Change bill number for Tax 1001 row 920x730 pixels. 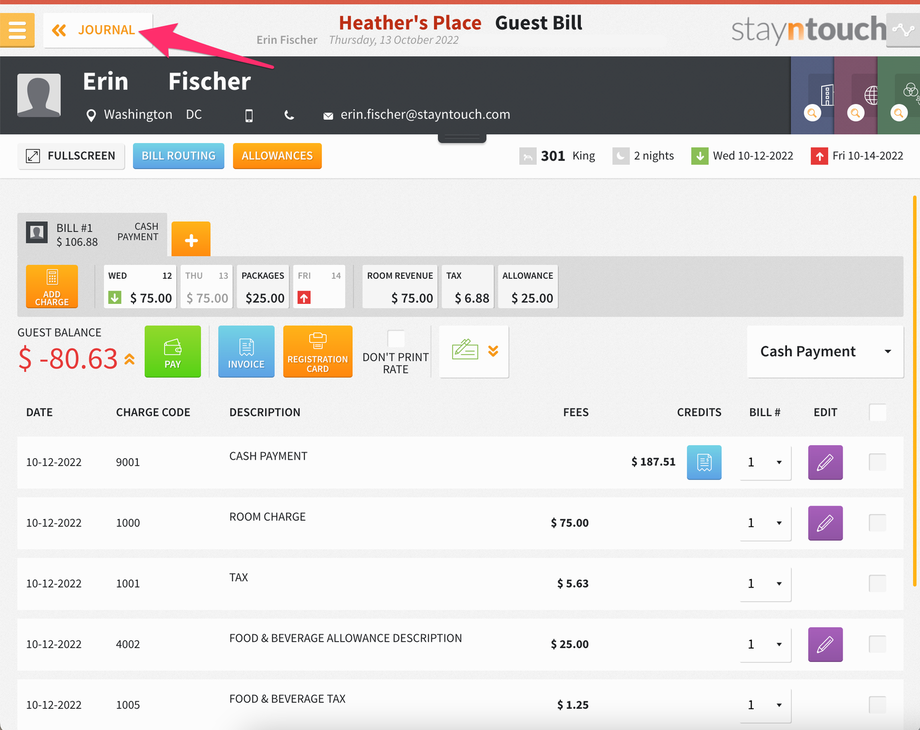765,584
